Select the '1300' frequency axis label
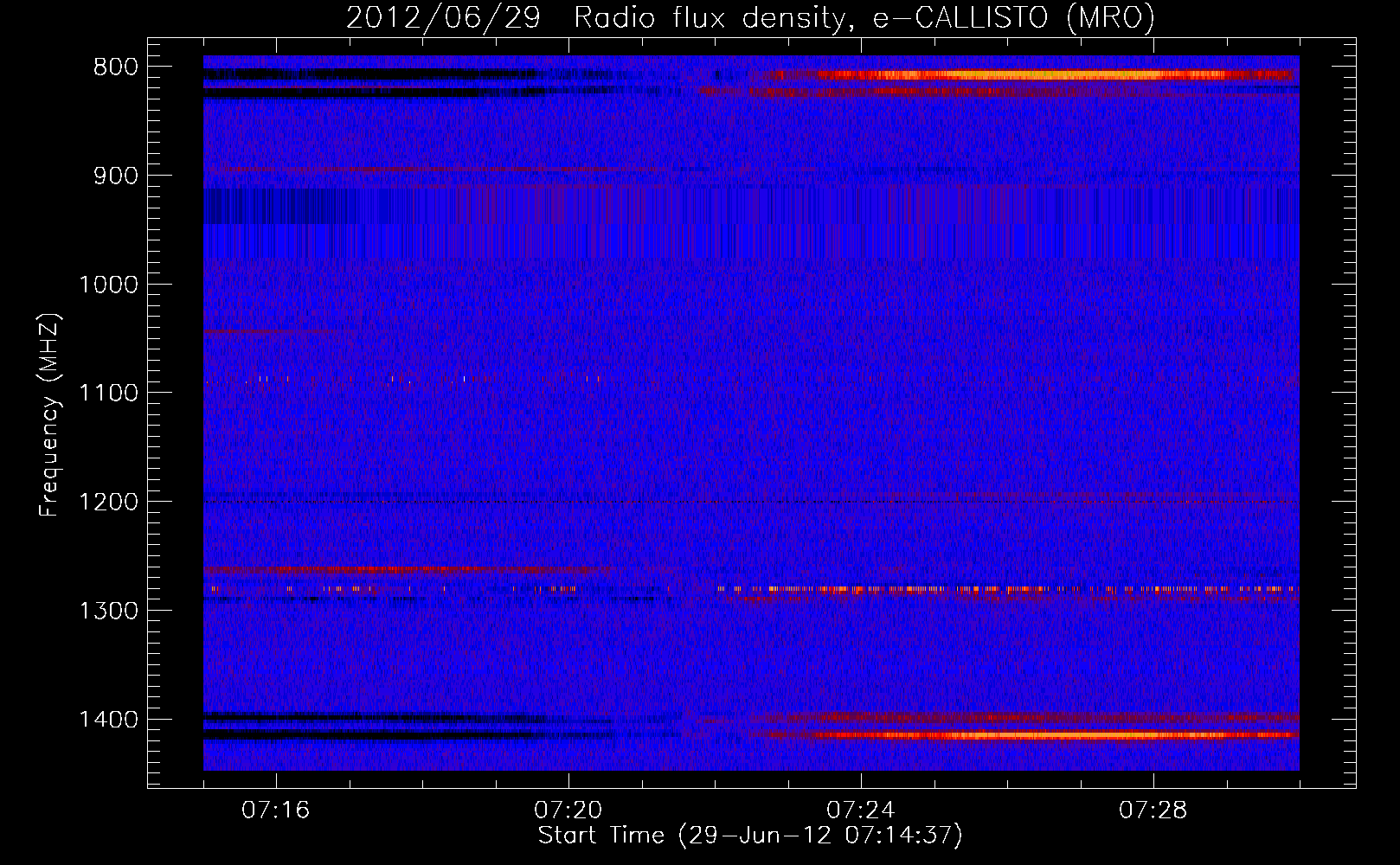1400x865 pixels. coord(108,611)
